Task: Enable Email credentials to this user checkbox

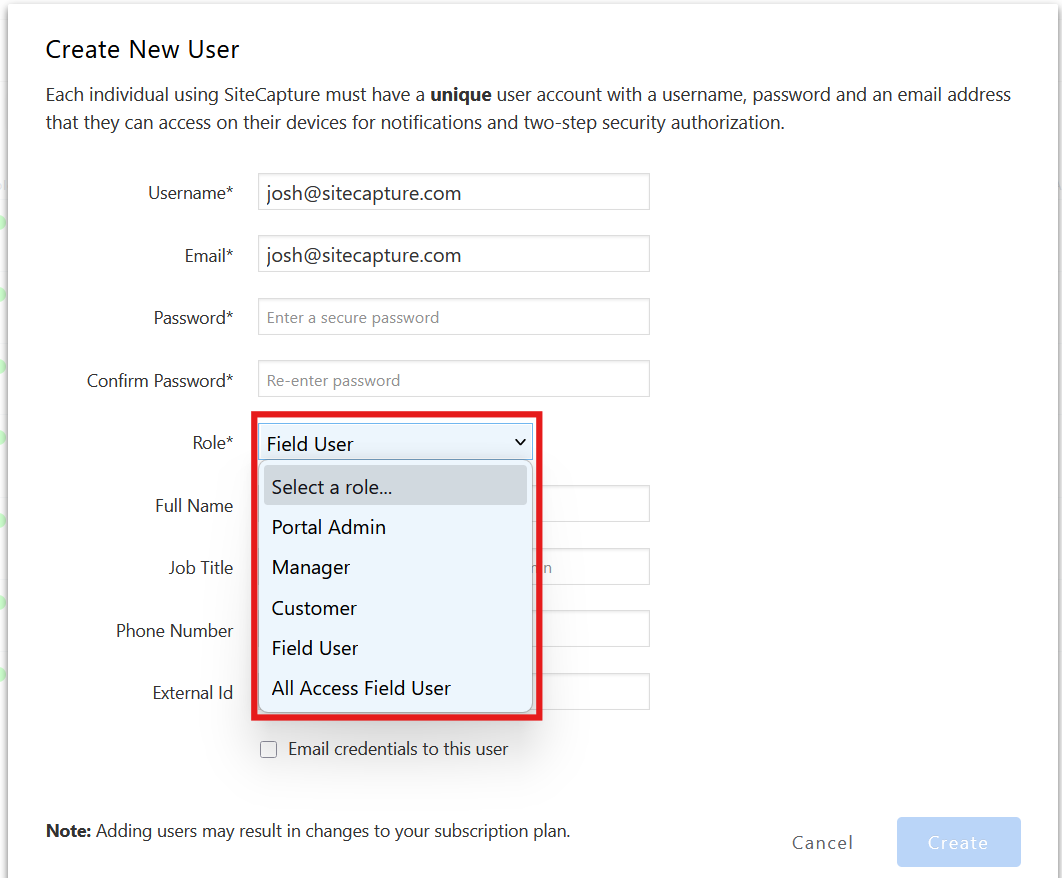Action: [268, 749]
